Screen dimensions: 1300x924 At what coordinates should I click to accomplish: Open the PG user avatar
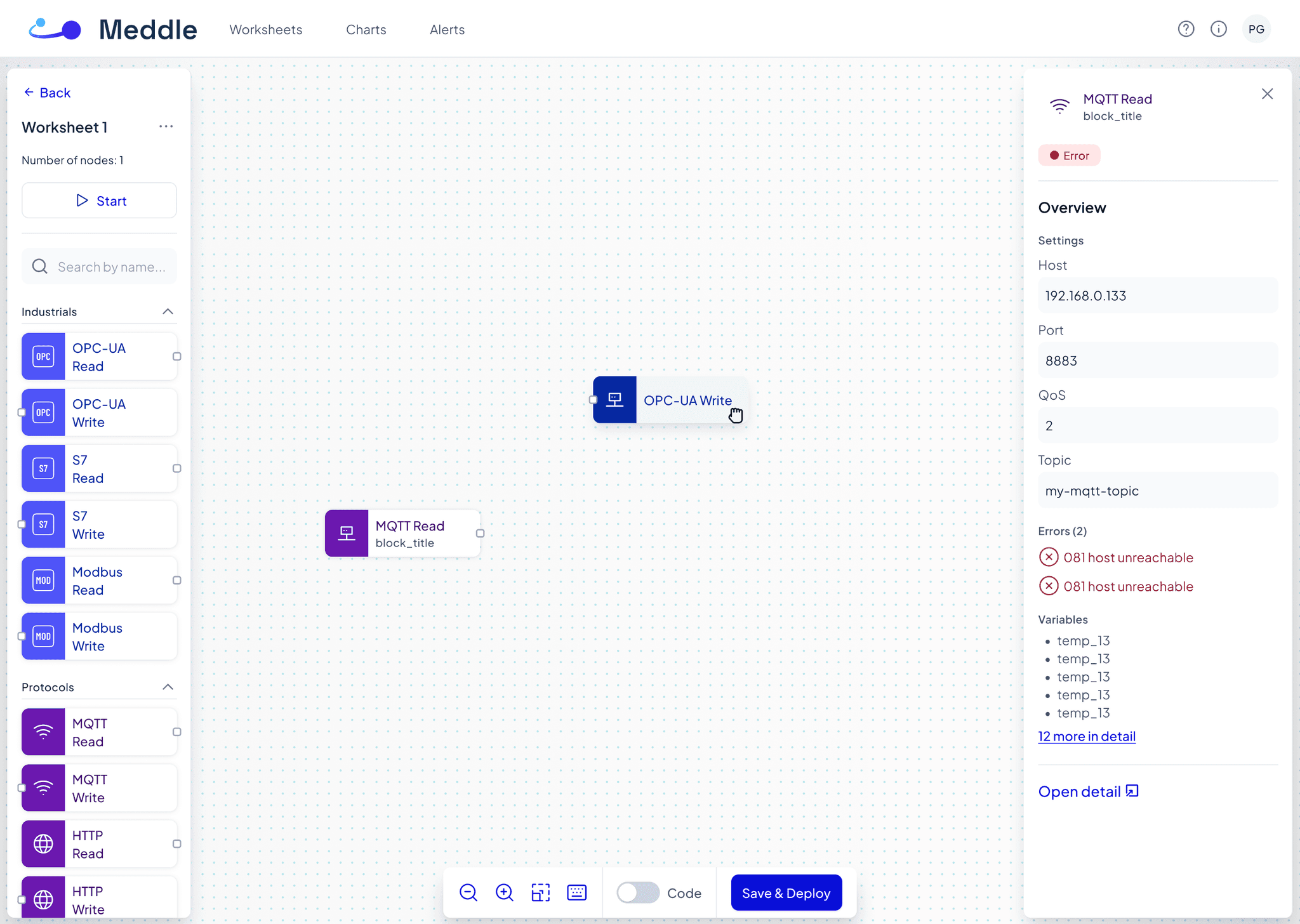[1256, 29]
